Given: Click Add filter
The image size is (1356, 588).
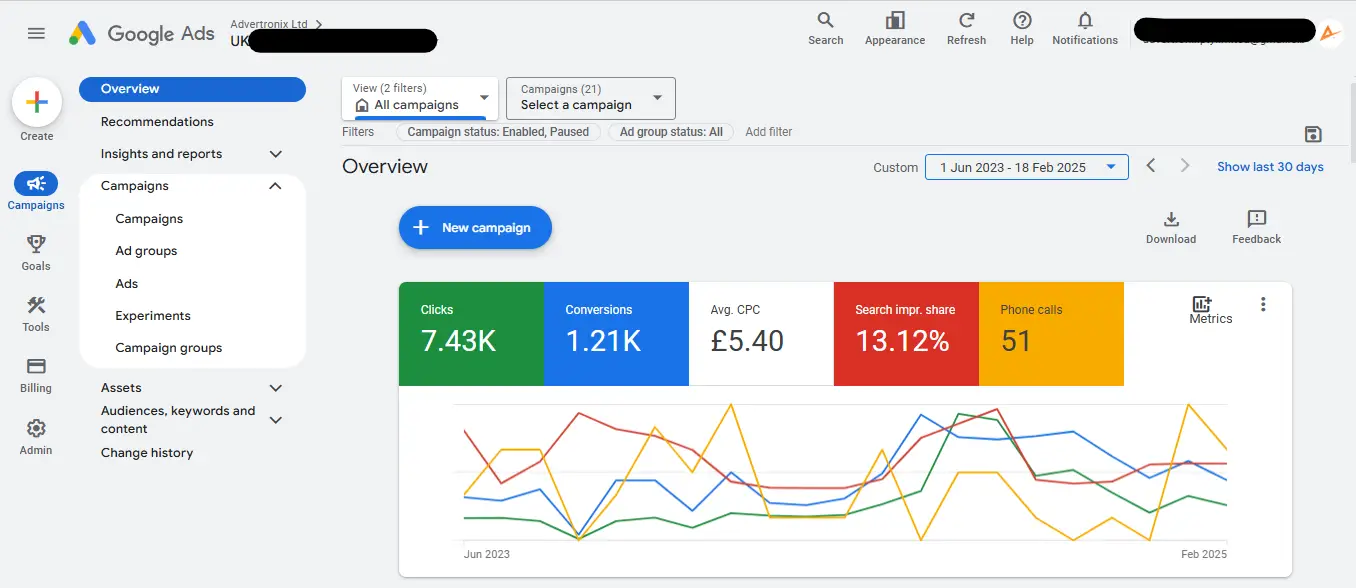Looking at the screenshot, I should [x=769, y=132].
